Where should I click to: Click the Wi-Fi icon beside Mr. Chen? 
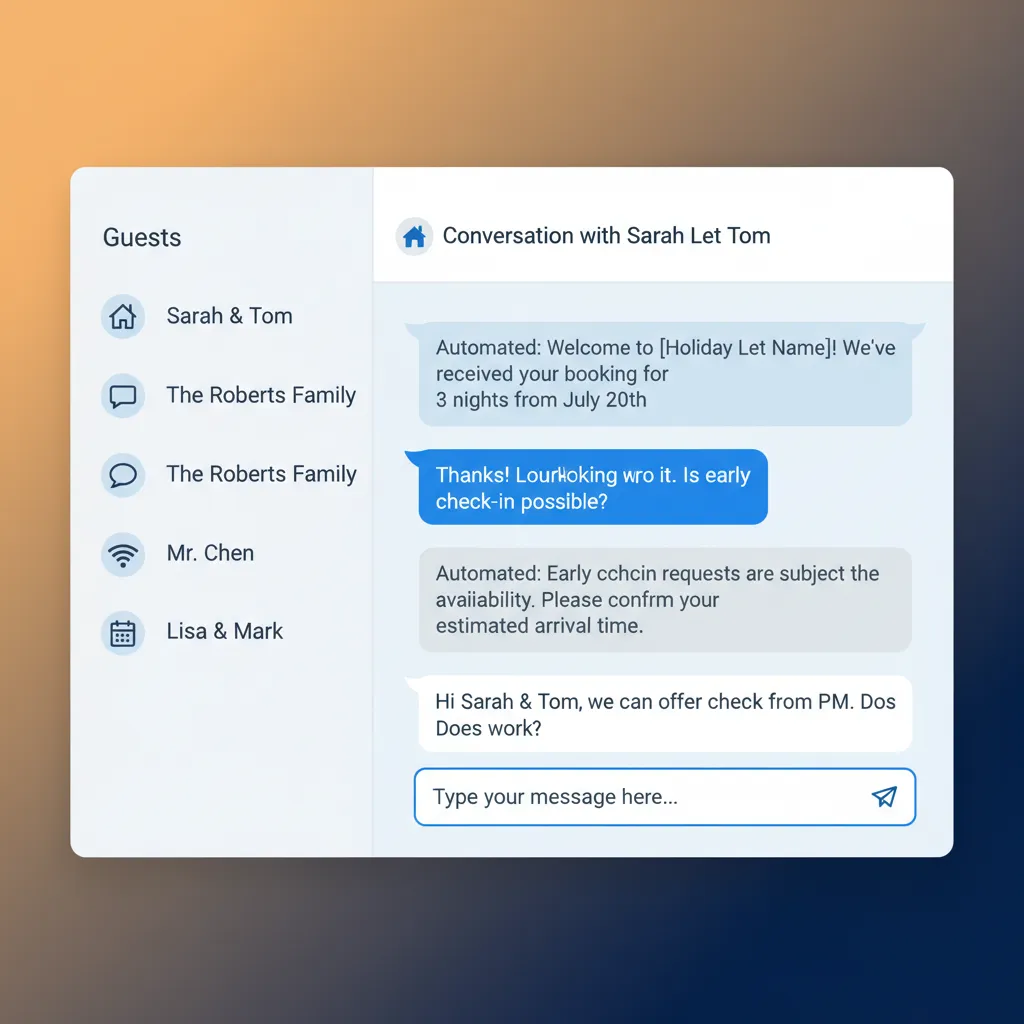click(x=123, y=554)
